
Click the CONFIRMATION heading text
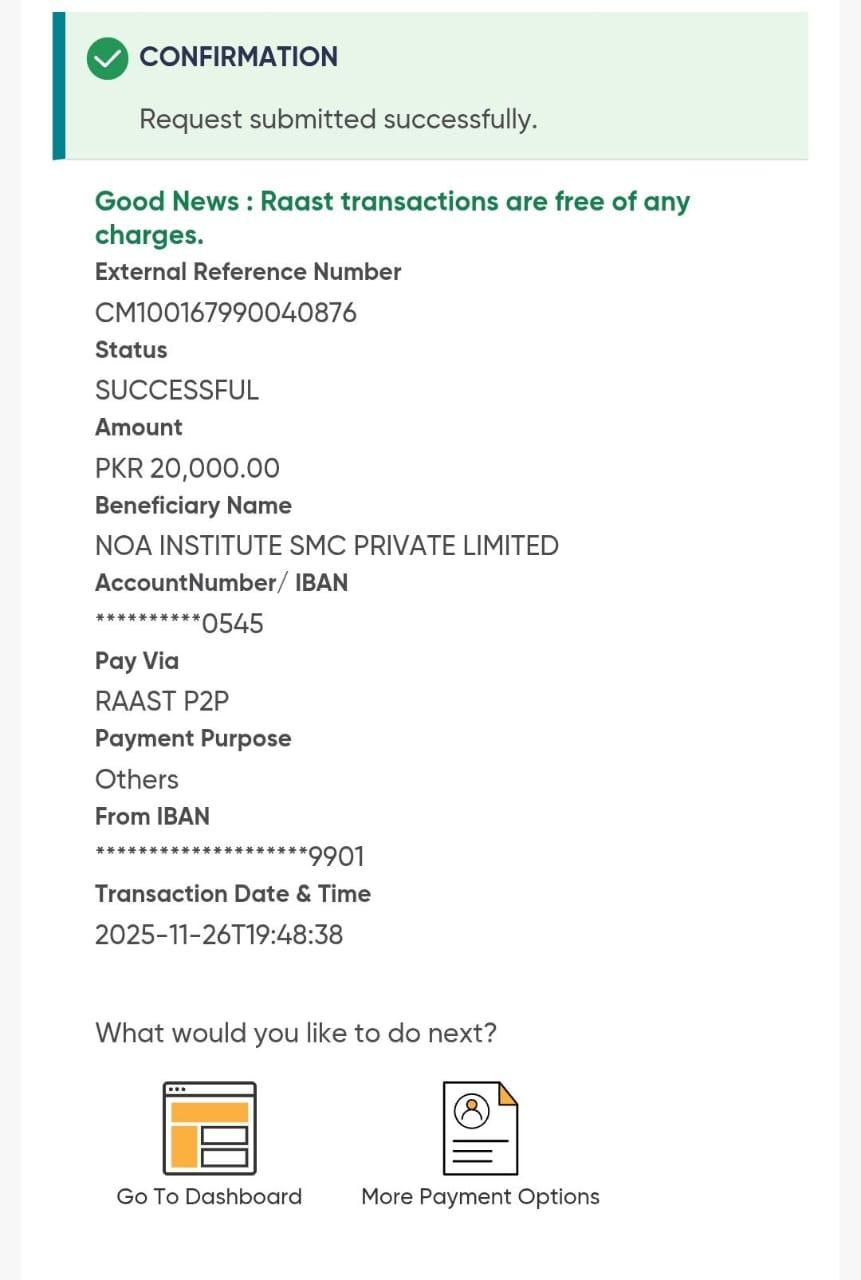tap(238, 57)
